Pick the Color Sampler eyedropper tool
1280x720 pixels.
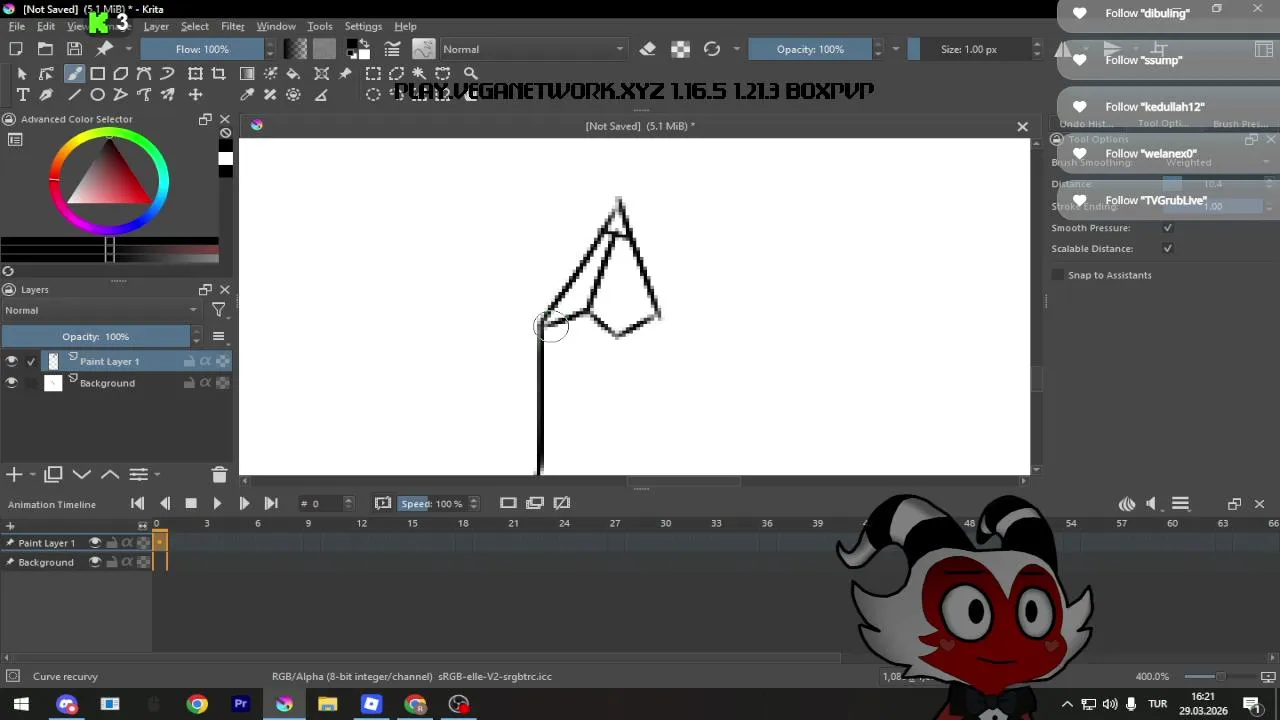[x=247, y=95]
